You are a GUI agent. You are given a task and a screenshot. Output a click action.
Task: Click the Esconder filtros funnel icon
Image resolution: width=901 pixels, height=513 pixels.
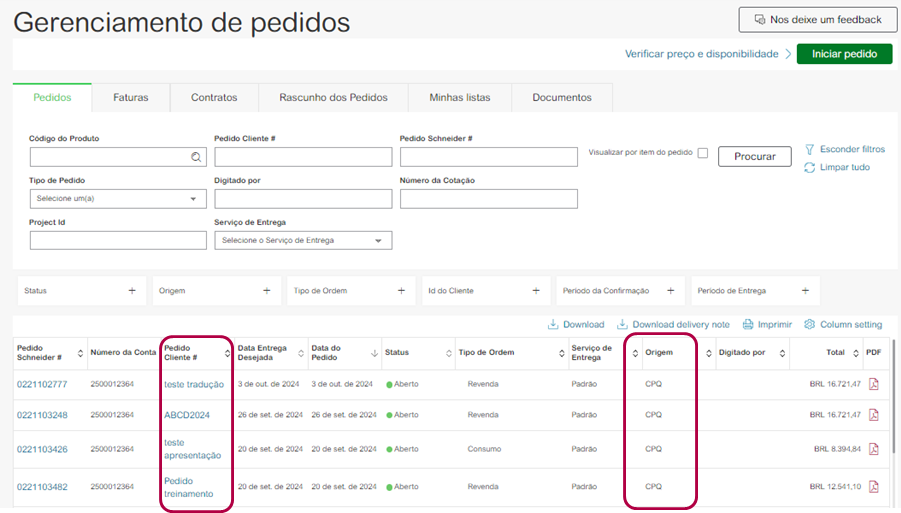[x=810, y=149]
